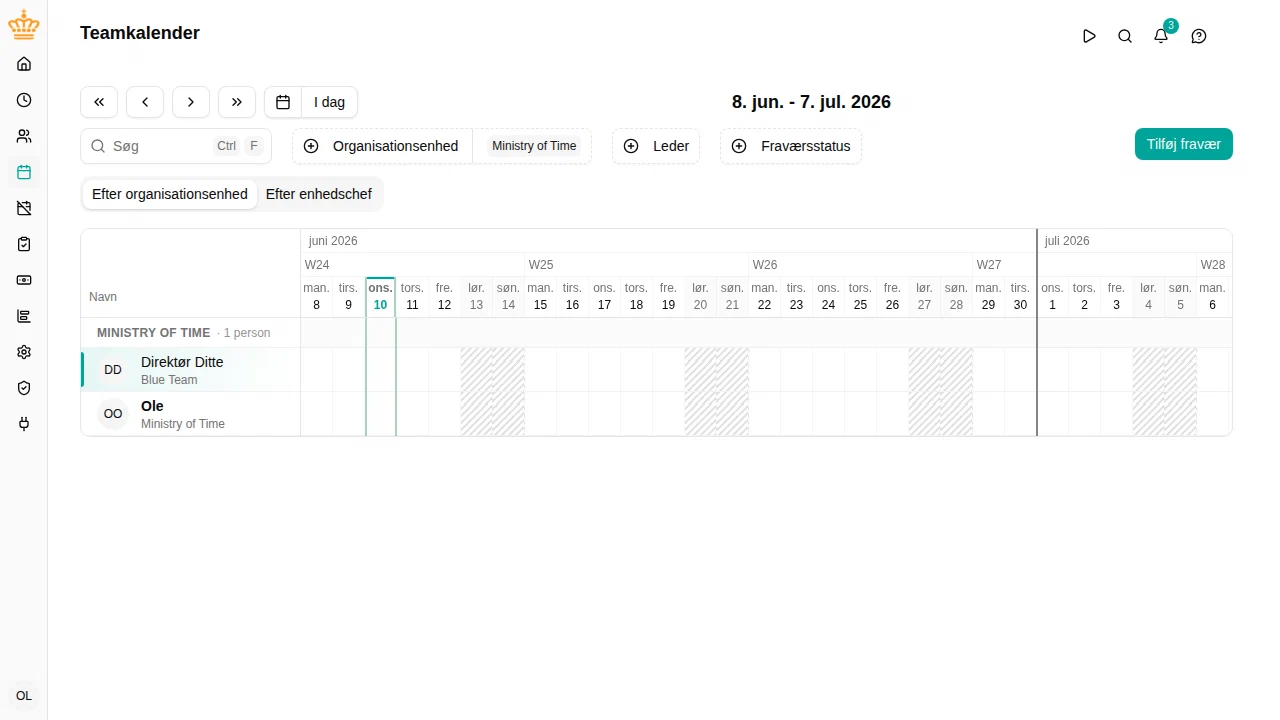Click the man. 15 day header
1280x720 pixels.
coord(541,296)
